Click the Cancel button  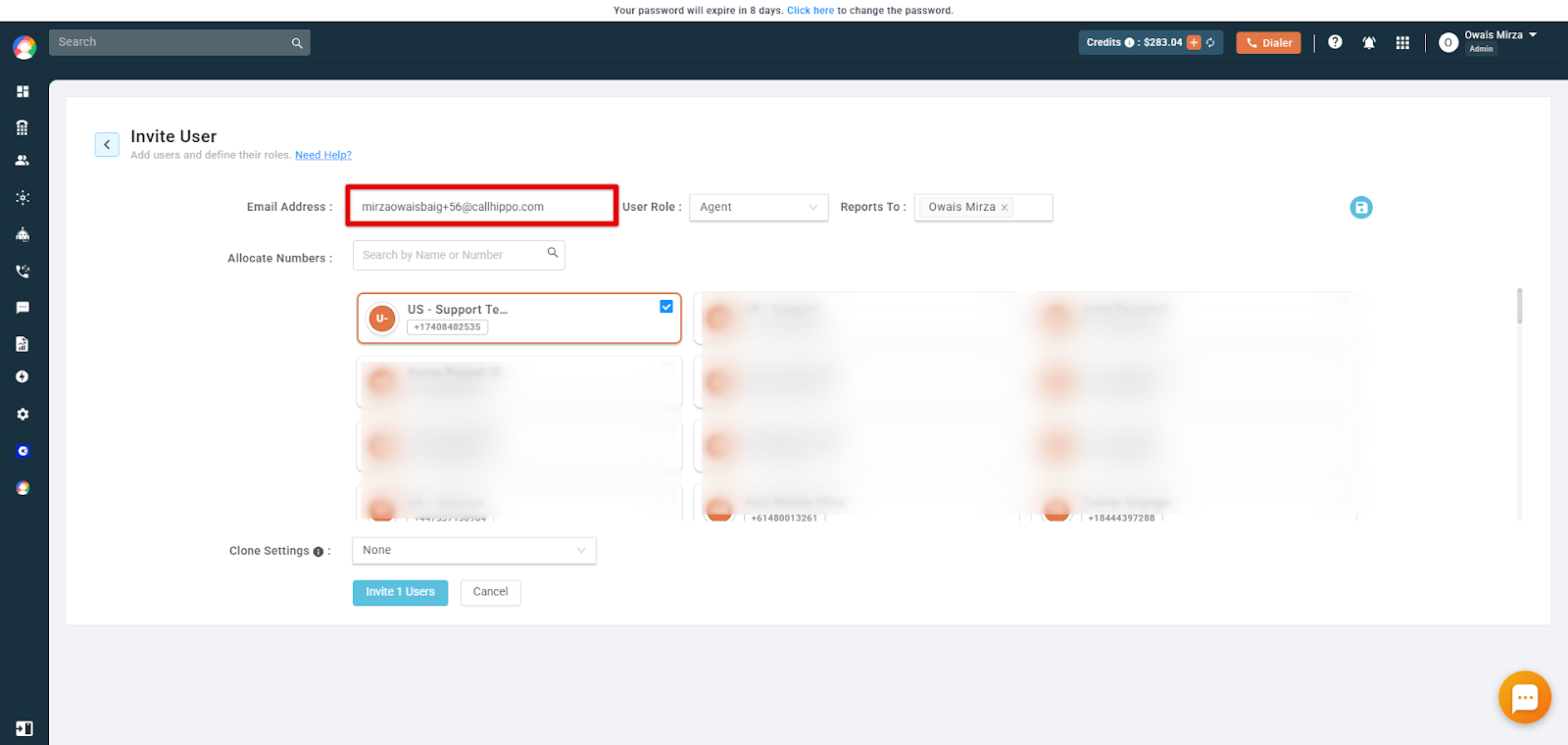click(491, 593)
